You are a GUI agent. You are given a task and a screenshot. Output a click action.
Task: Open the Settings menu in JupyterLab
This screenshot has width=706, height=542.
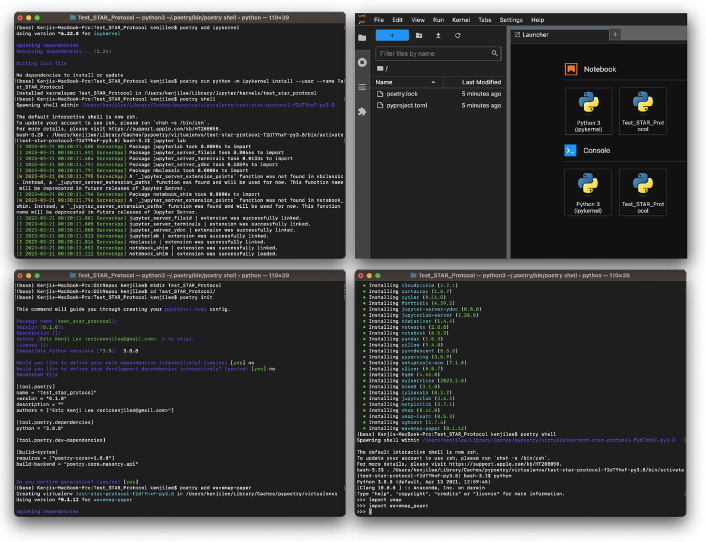(511, 20)
